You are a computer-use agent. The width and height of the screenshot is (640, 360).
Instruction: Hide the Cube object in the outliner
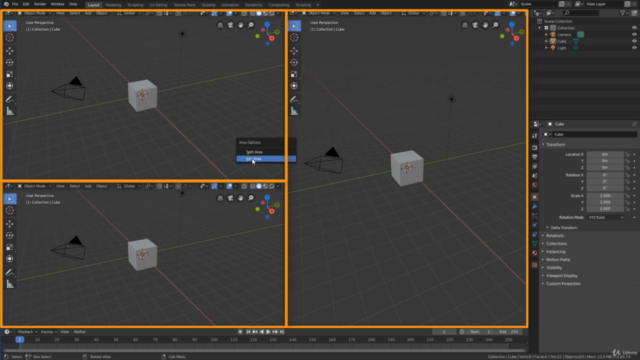click(634, 41)
